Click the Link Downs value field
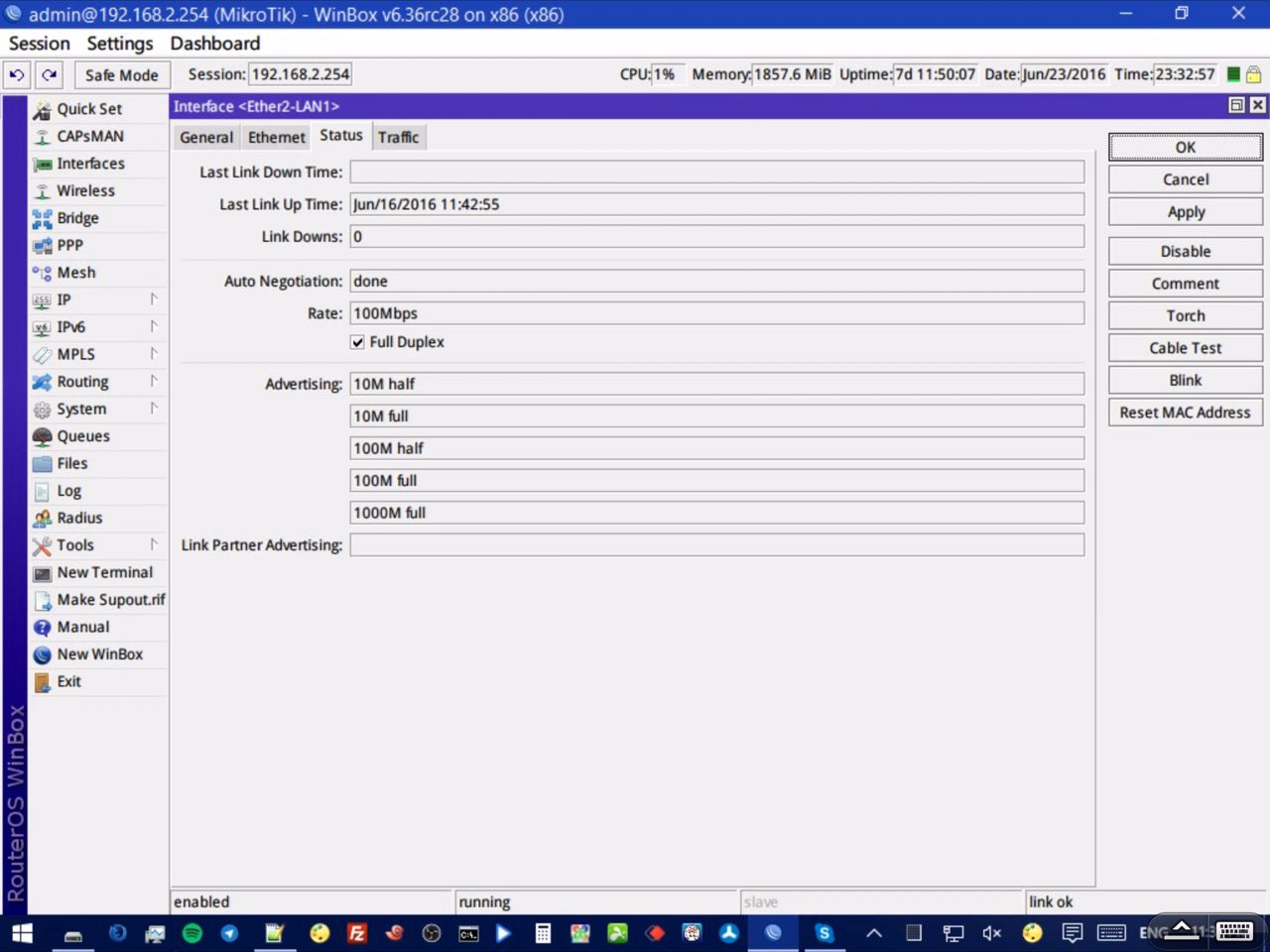The height and width of the screenshot is (952, 1270). [716, 236]
